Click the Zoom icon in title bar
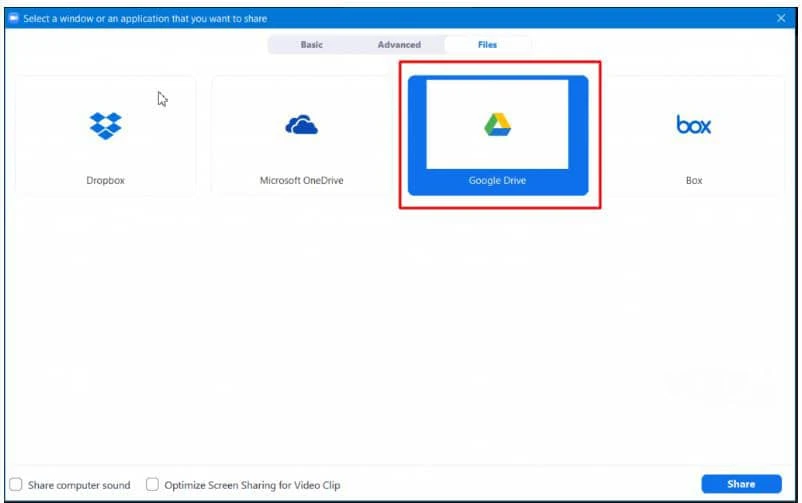Image resolution: width=802 pixels, height=503 pixels. [x=14, y=18]
